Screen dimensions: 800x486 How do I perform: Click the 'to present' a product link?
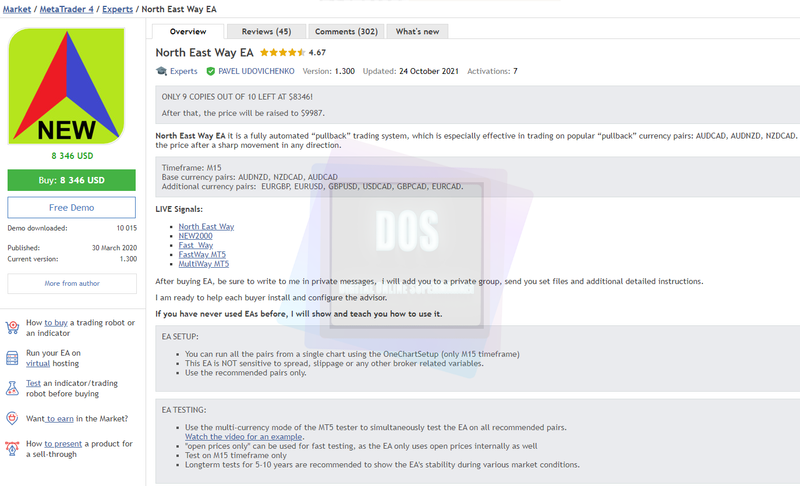click(63, 444)
